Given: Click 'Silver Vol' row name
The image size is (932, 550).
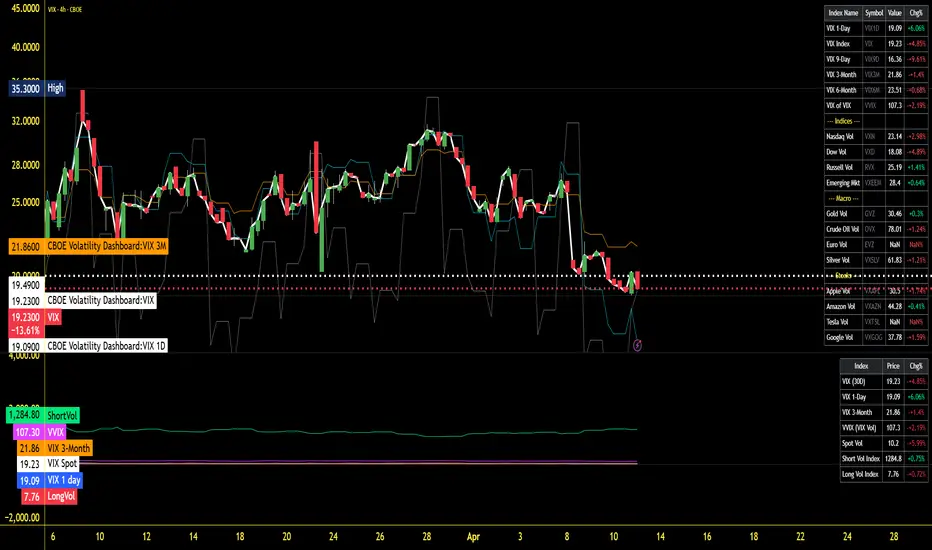Looking at the screenshot, I should (837, 260).
